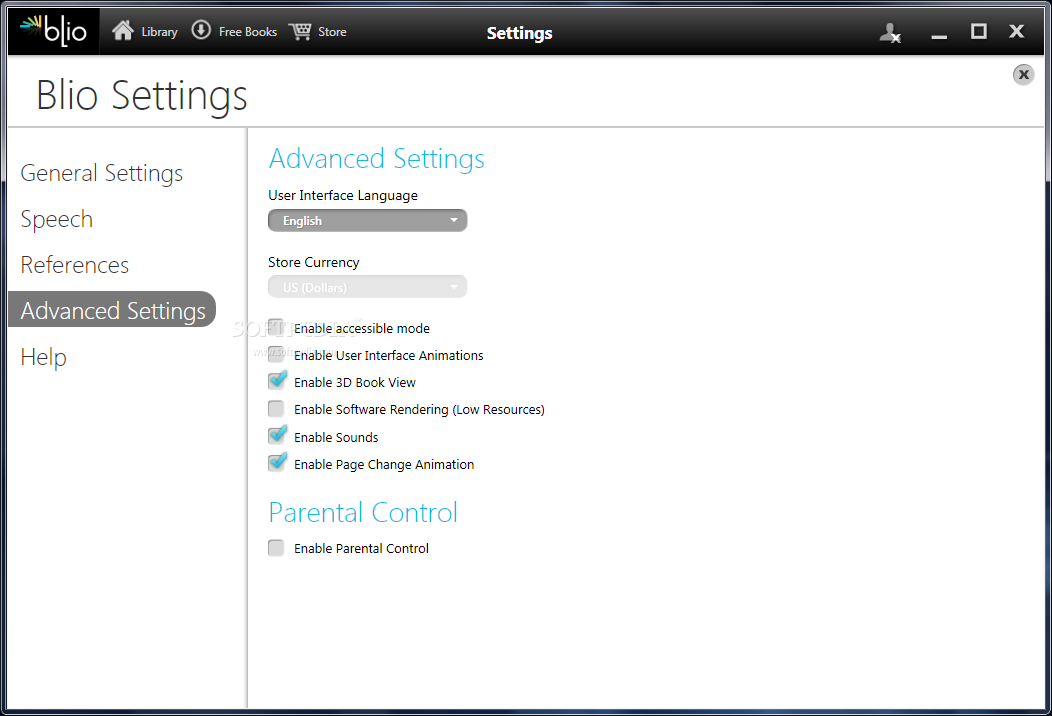Open Free Books section
This screenshot has height=716, width=1052.
248,32
